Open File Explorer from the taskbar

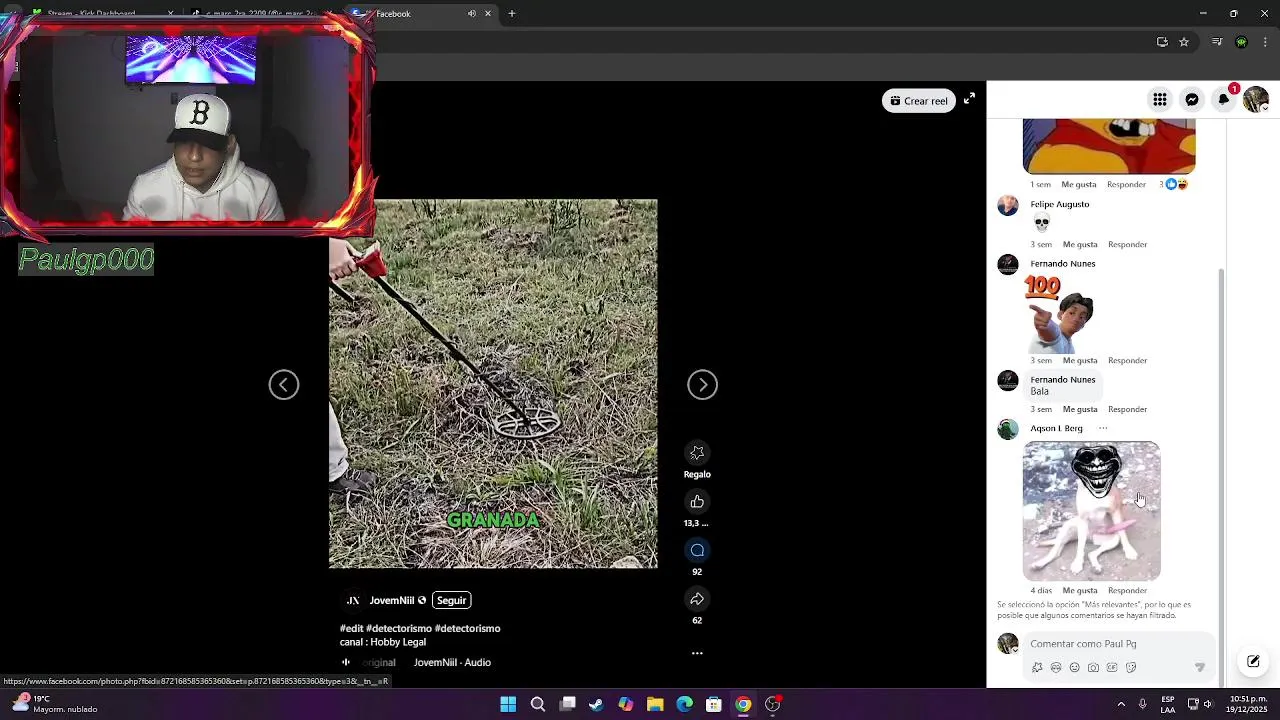655,704
